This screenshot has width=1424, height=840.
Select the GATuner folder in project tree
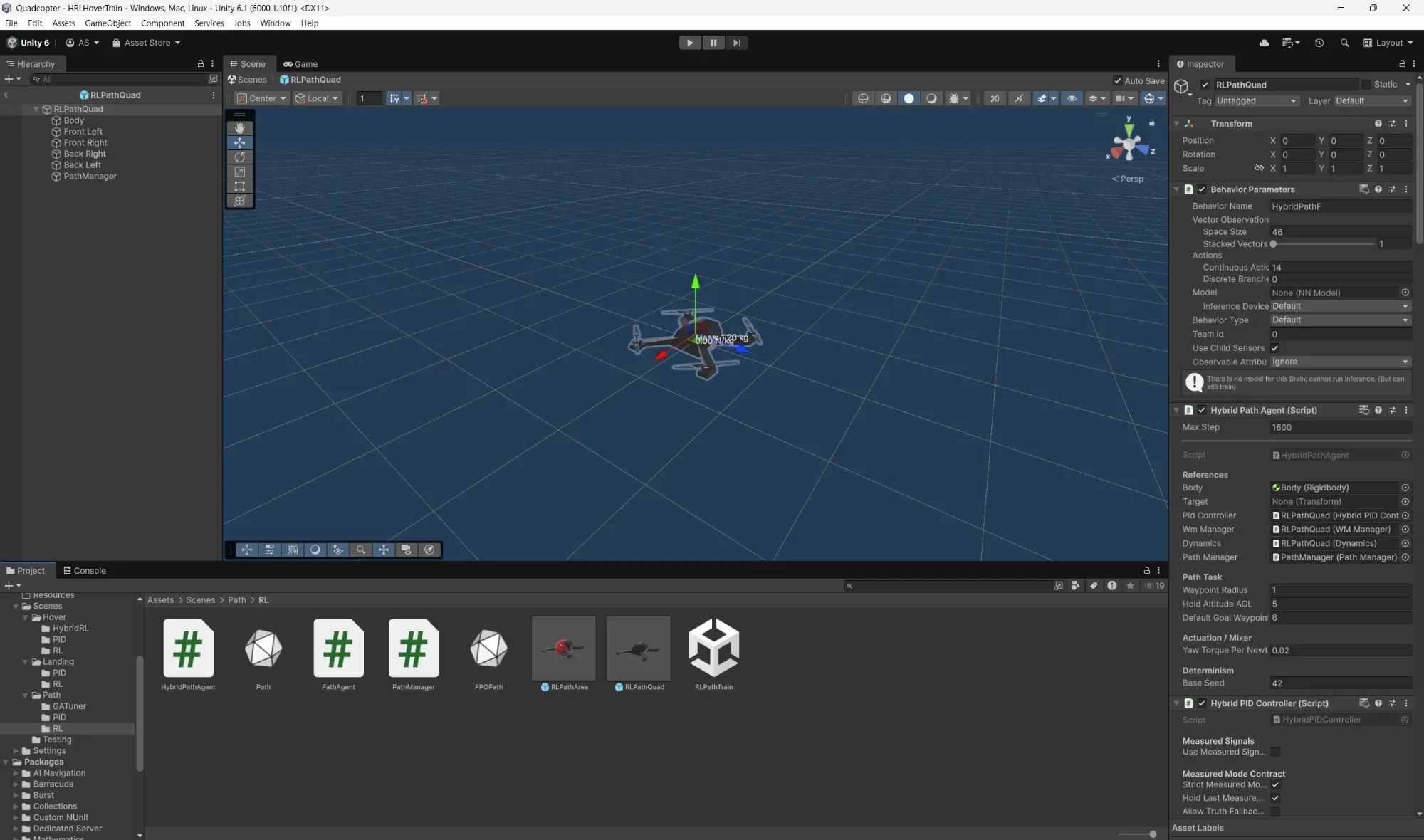pyautogui.click(x=69, y=706)
